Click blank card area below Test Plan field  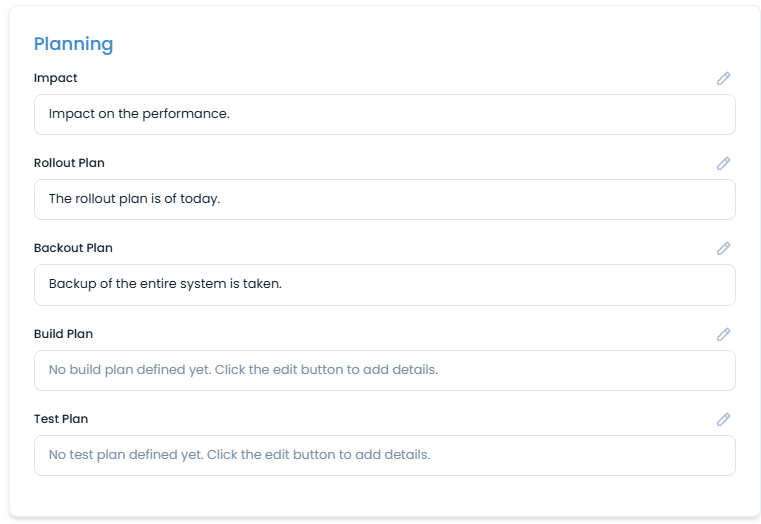coord(384,495)
